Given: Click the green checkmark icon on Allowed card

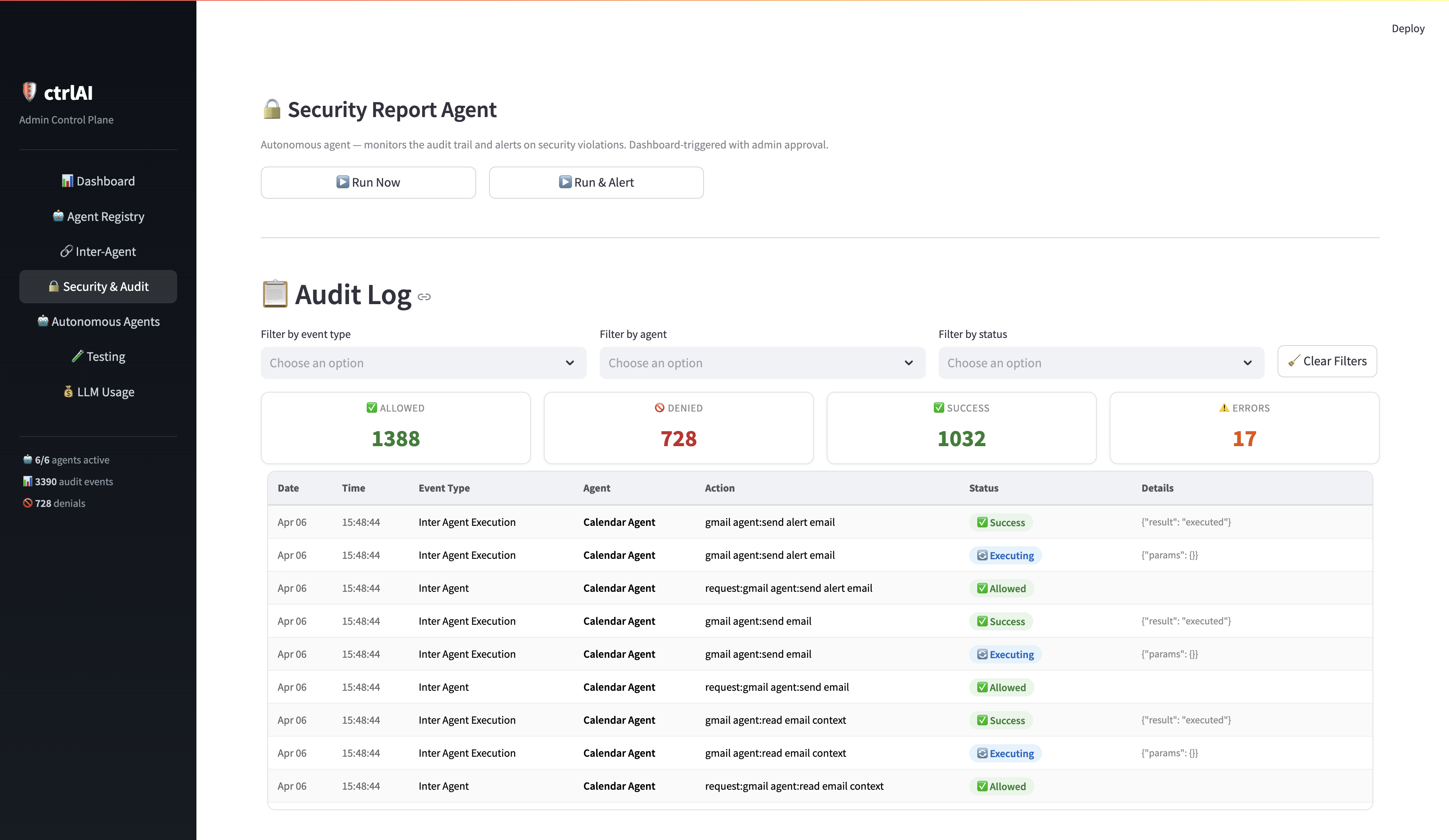Looking at the screenshot, I should (372, 408).
